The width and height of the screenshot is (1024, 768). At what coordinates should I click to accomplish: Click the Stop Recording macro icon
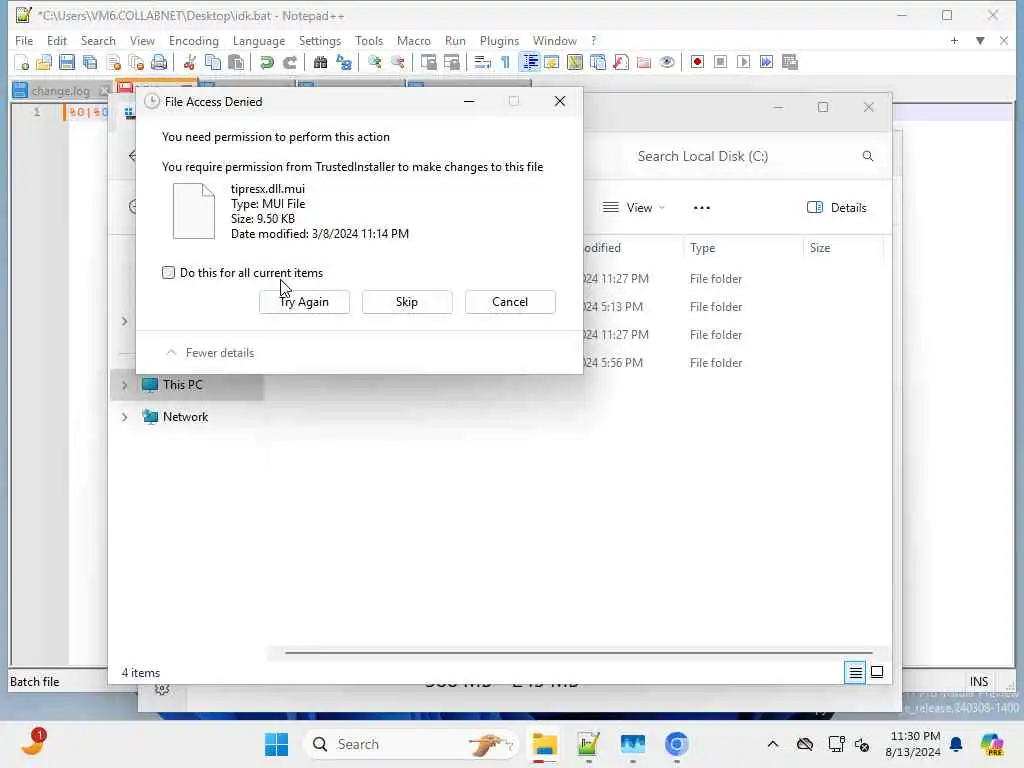(720, 63)
